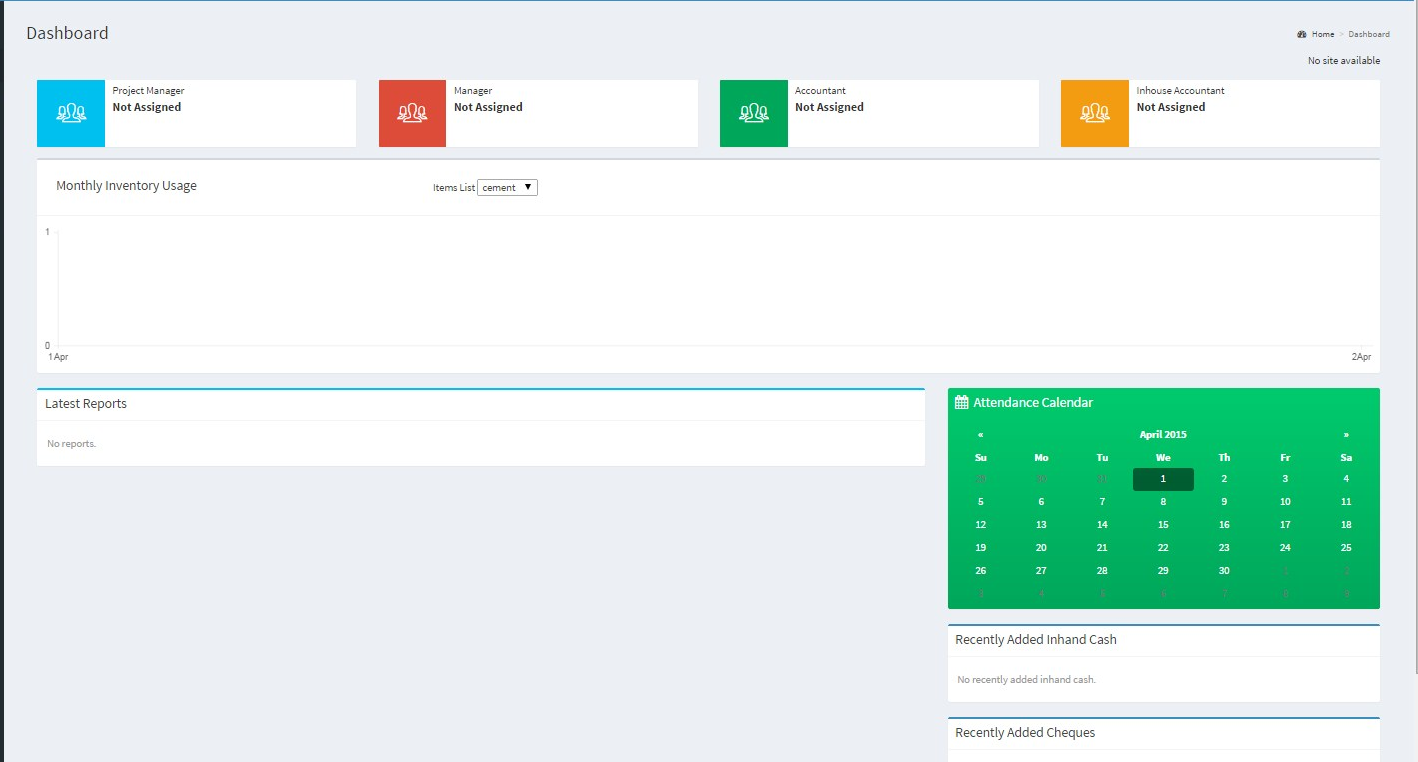Click the Dashboard breadcrumb text
The image size is (1418, 762).
1369,34
